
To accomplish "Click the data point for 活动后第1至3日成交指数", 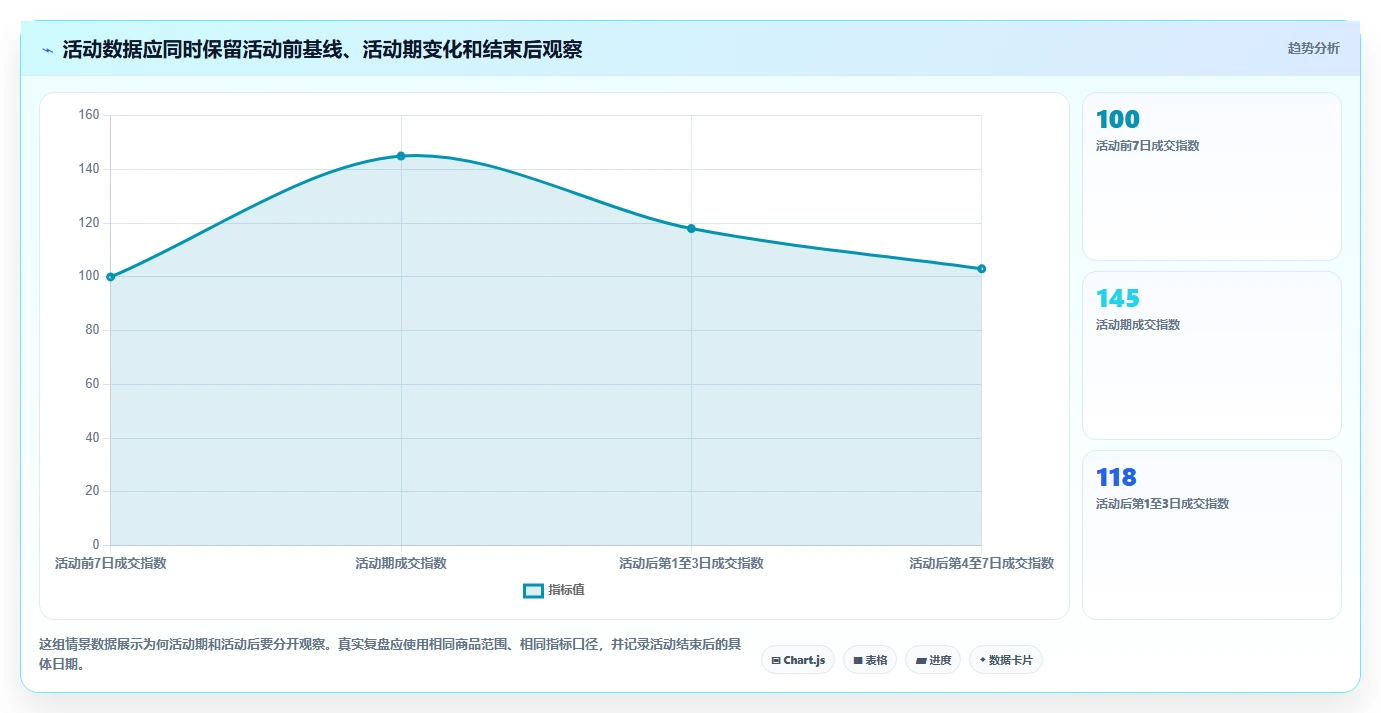I will 691,229.
